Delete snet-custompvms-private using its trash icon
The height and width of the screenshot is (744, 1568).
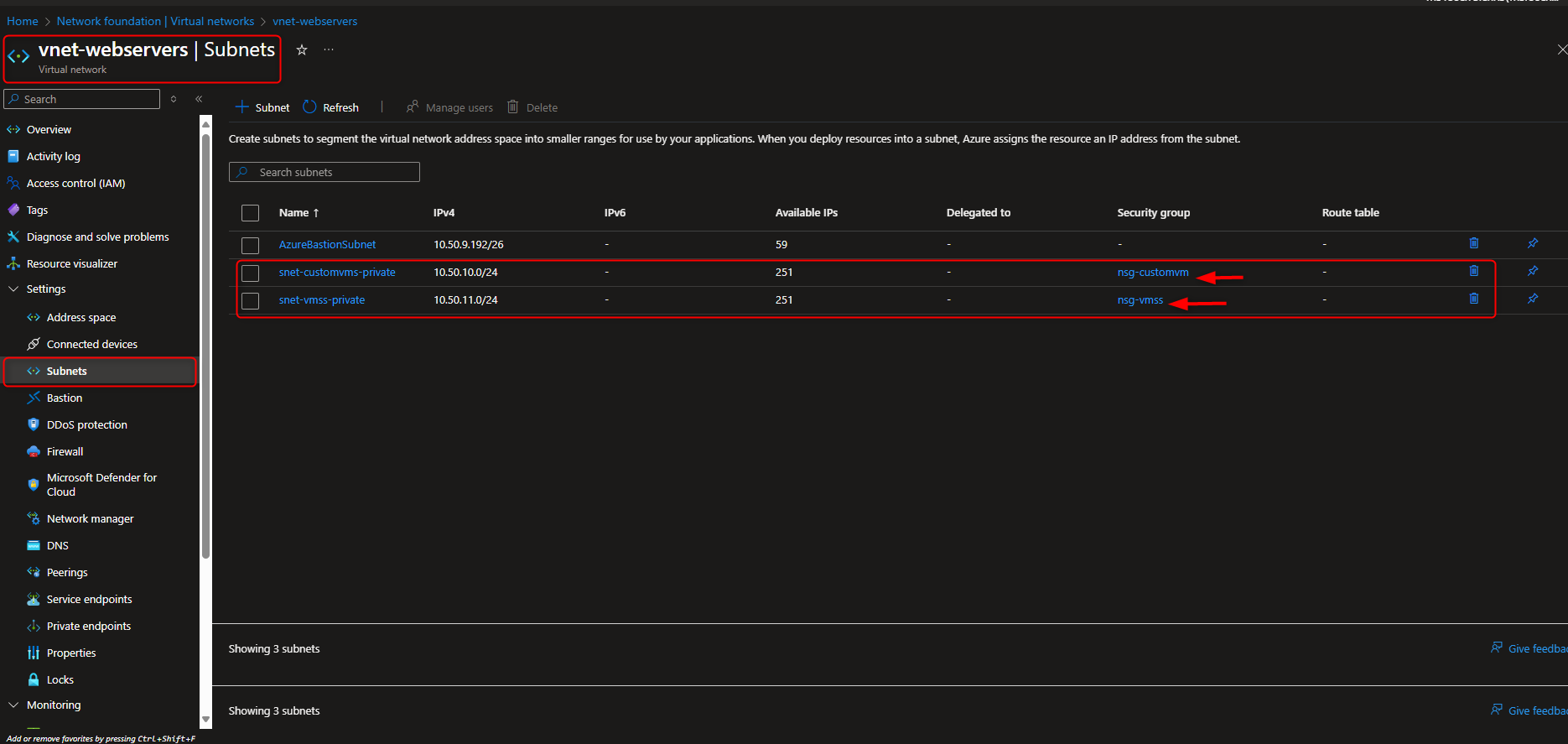1474,271
